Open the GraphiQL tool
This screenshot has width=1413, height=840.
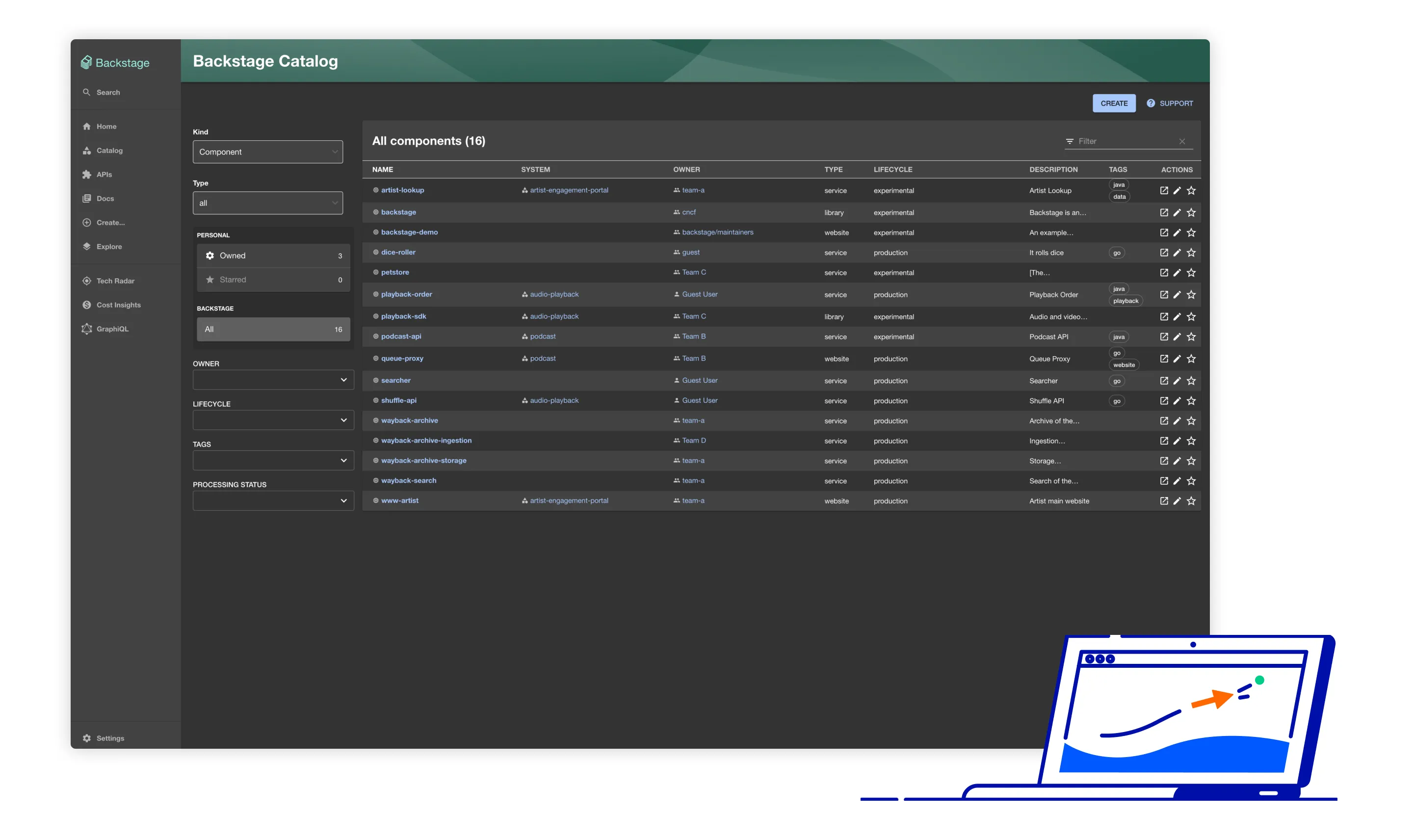pyautogui.click(x=113, y=329)
